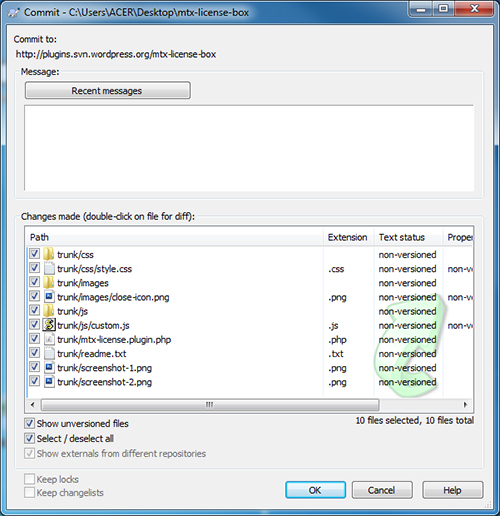
Task: Uncheck the screenshot-1.png checkbox
Action: point(34,367)
